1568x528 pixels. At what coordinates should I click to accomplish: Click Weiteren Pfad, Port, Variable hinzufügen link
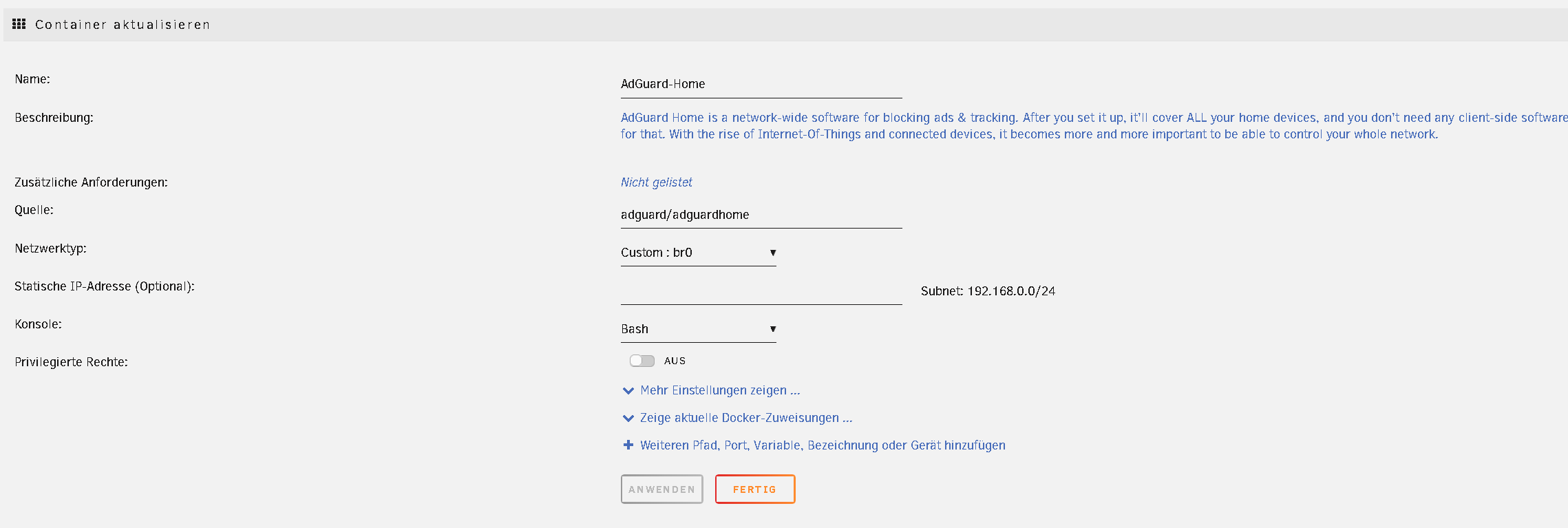click(x=823, y=445)
